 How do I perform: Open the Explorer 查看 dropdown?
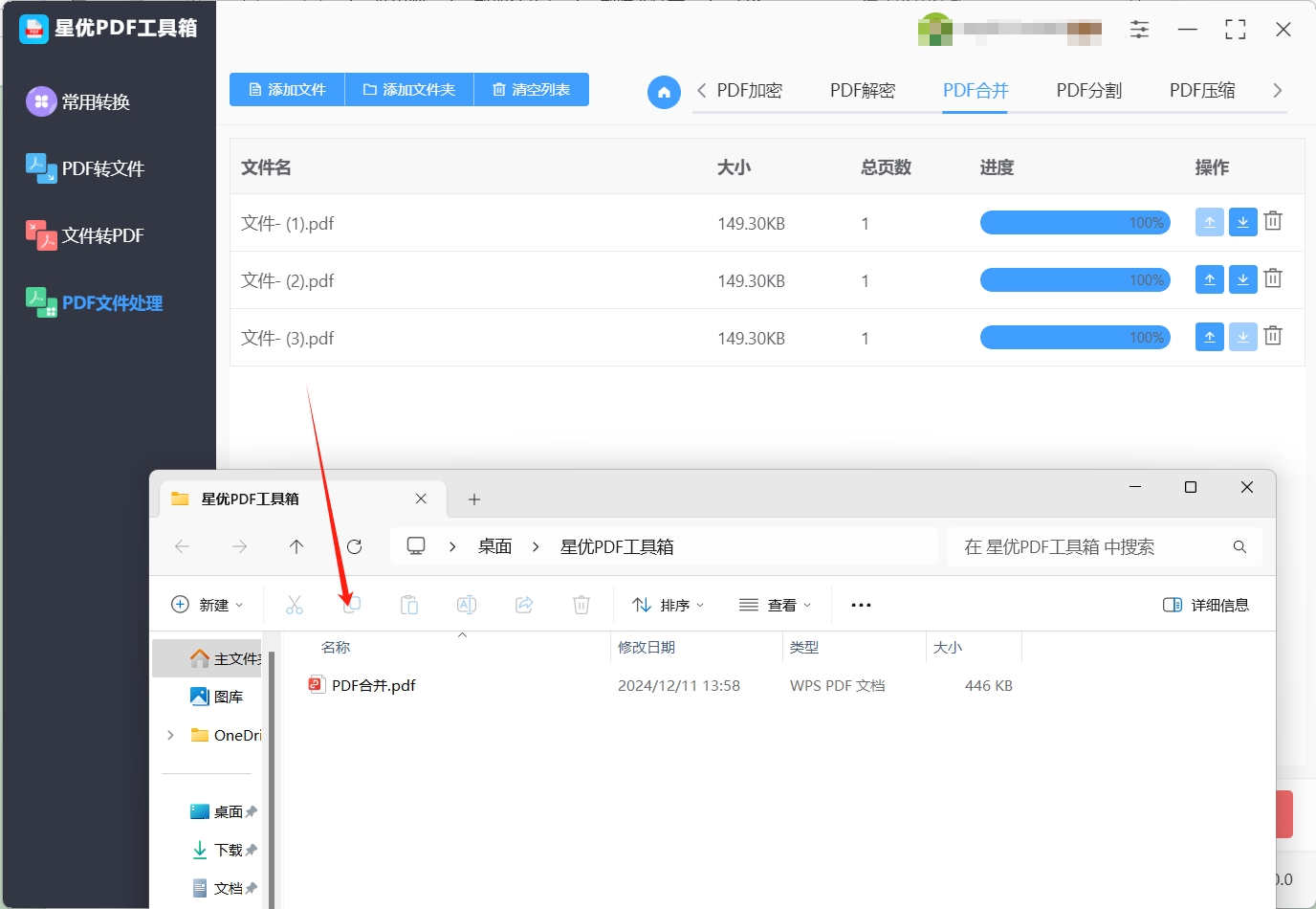tap(776, 605)
